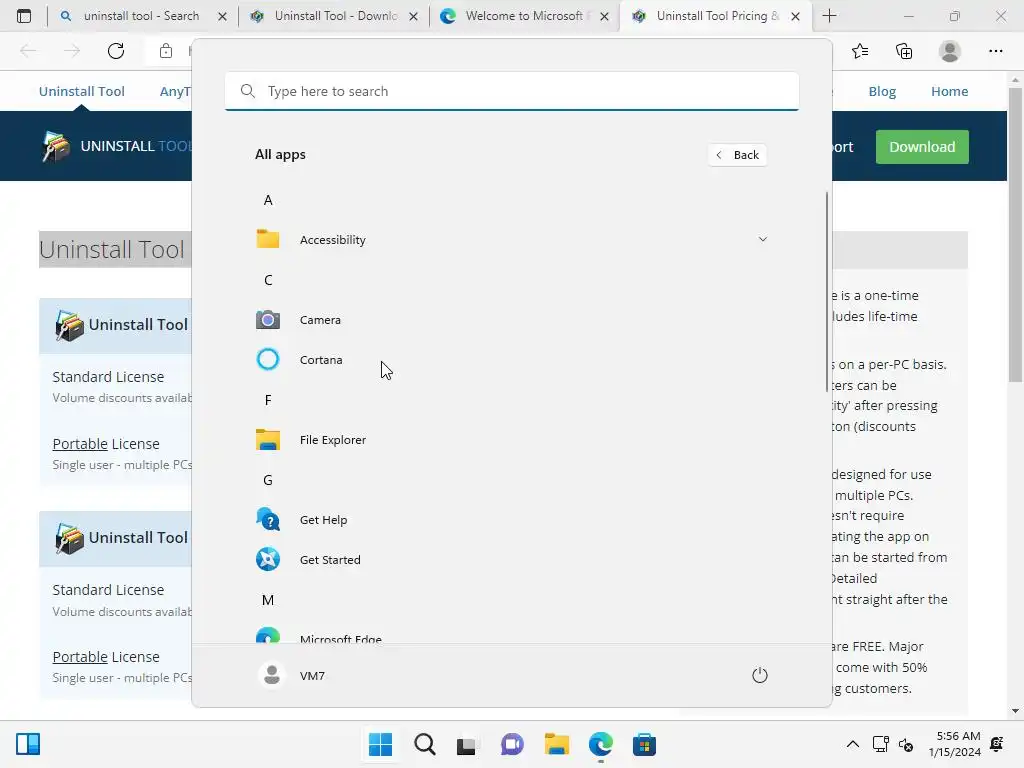The height and width of the screenshot is (768, 1024).
Task: Click the Edge page vertical scrollbar thumb
Action: (x=1015, y=235)
